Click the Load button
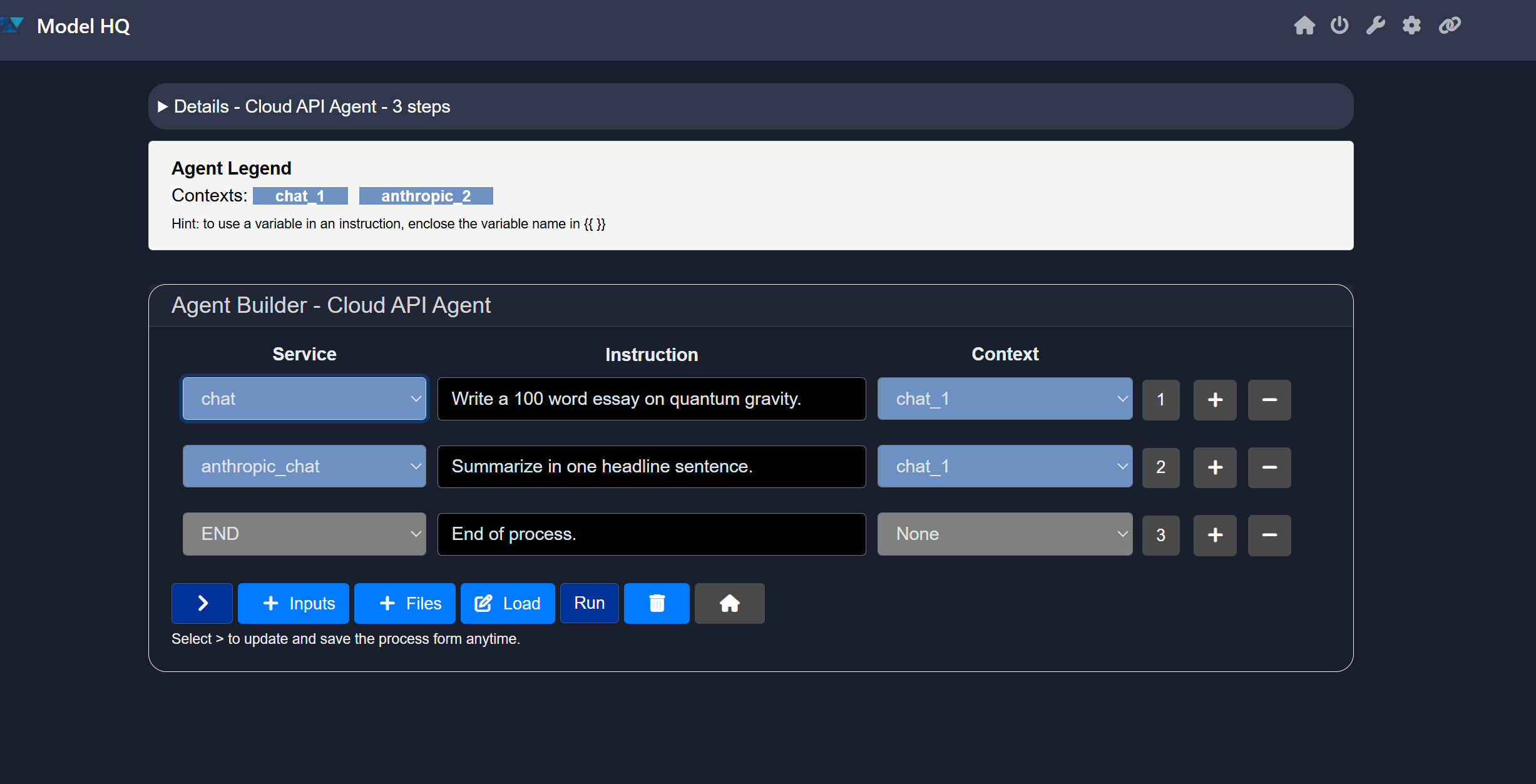 508,603
